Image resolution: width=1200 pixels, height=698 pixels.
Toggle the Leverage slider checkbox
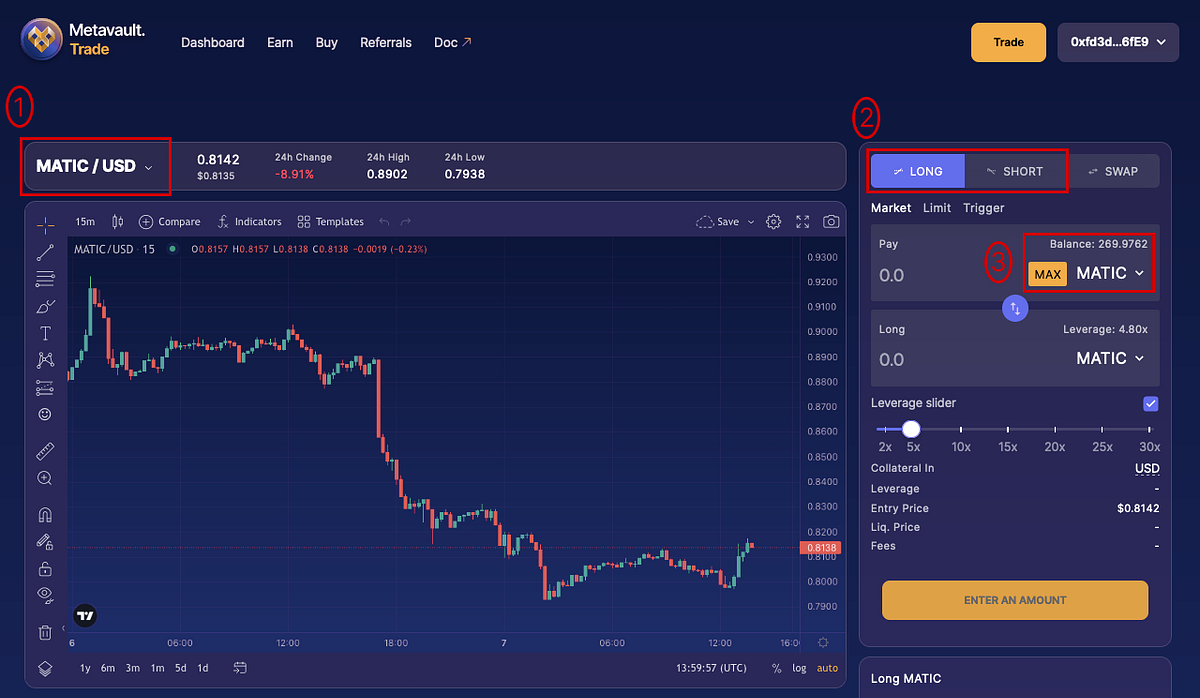click(1150, 403)
